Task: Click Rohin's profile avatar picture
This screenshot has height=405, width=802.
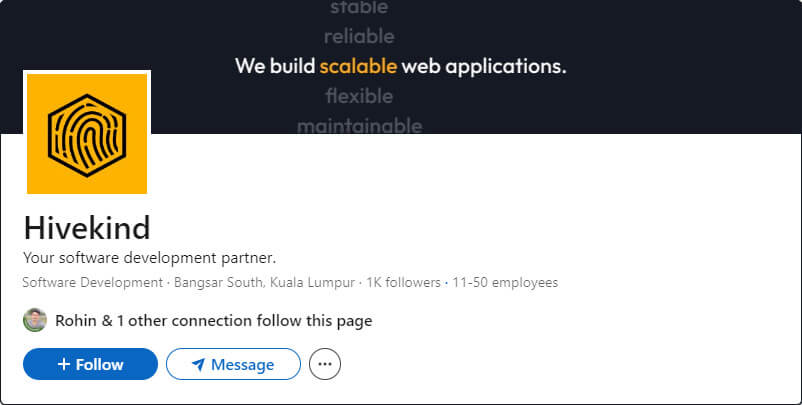Action: click(35, 321)
